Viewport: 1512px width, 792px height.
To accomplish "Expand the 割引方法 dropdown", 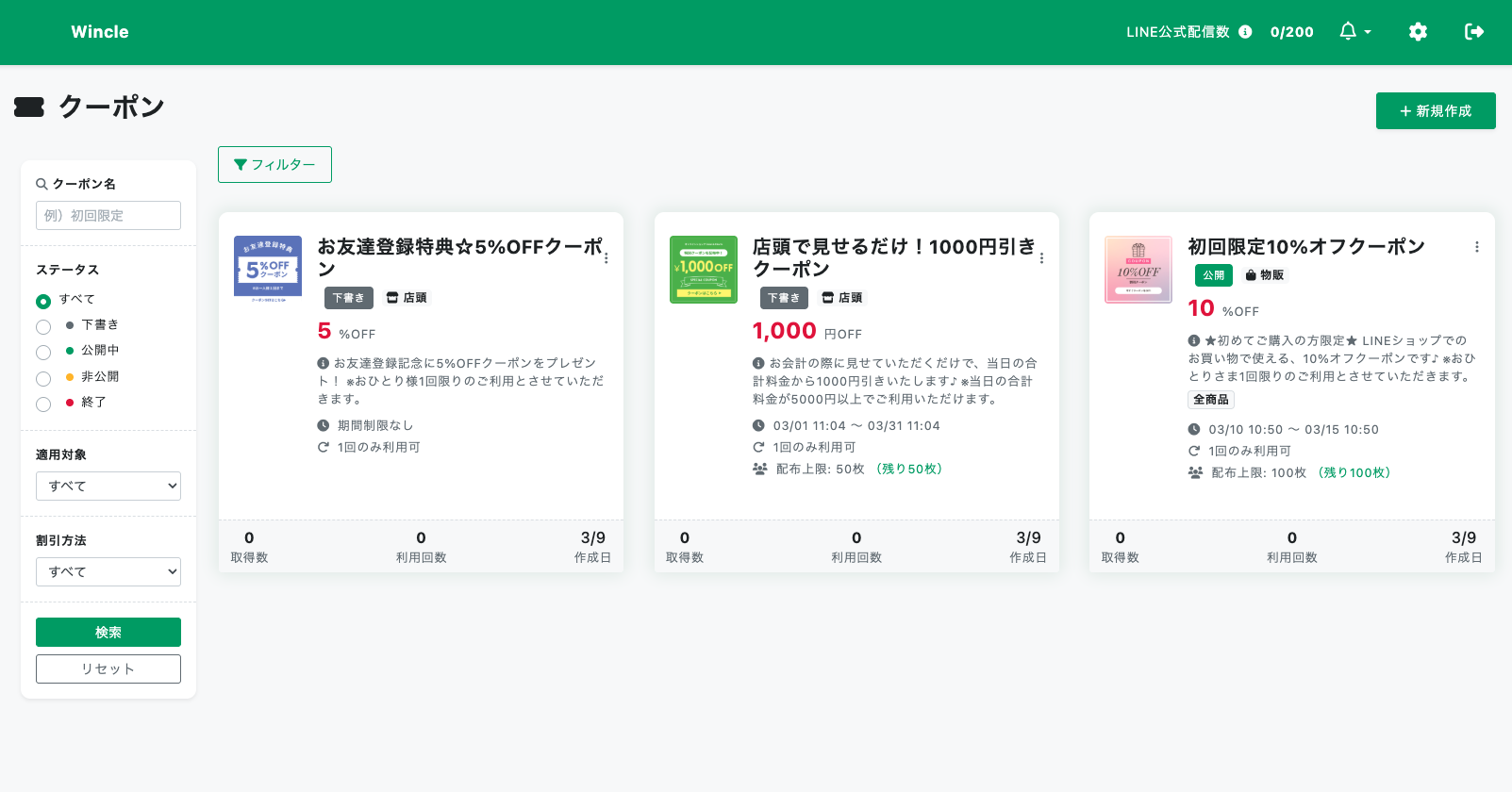I will (108, 572).
